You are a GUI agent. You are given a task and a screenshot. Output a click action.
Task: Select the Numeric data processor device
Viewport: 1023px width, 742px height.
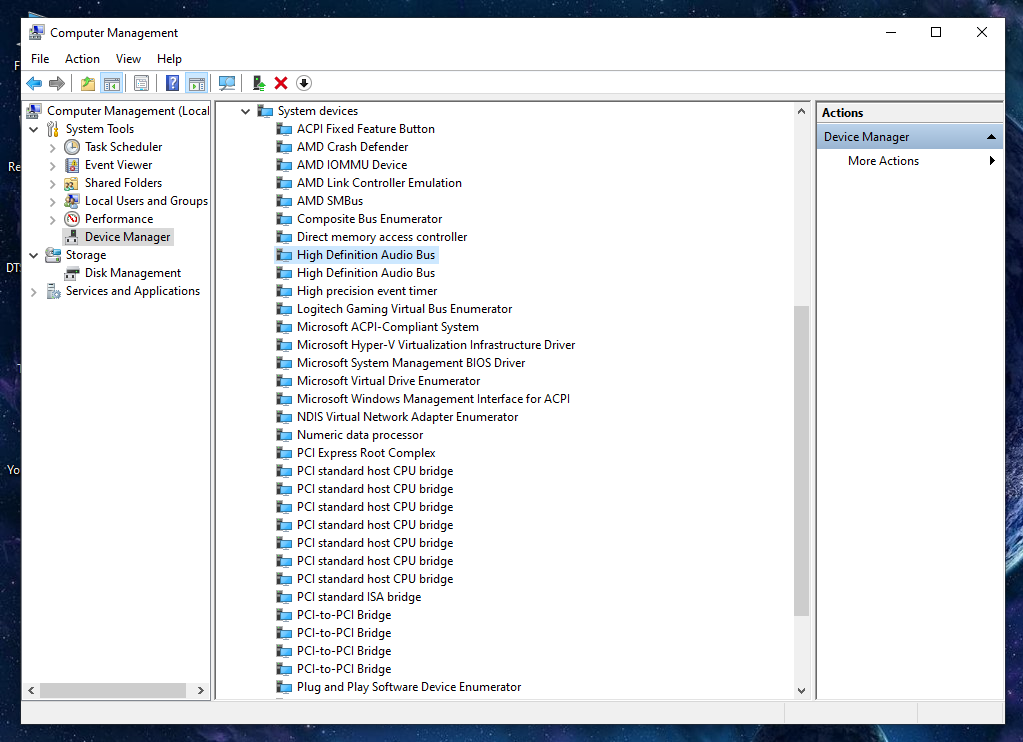(x=360, y=435)
